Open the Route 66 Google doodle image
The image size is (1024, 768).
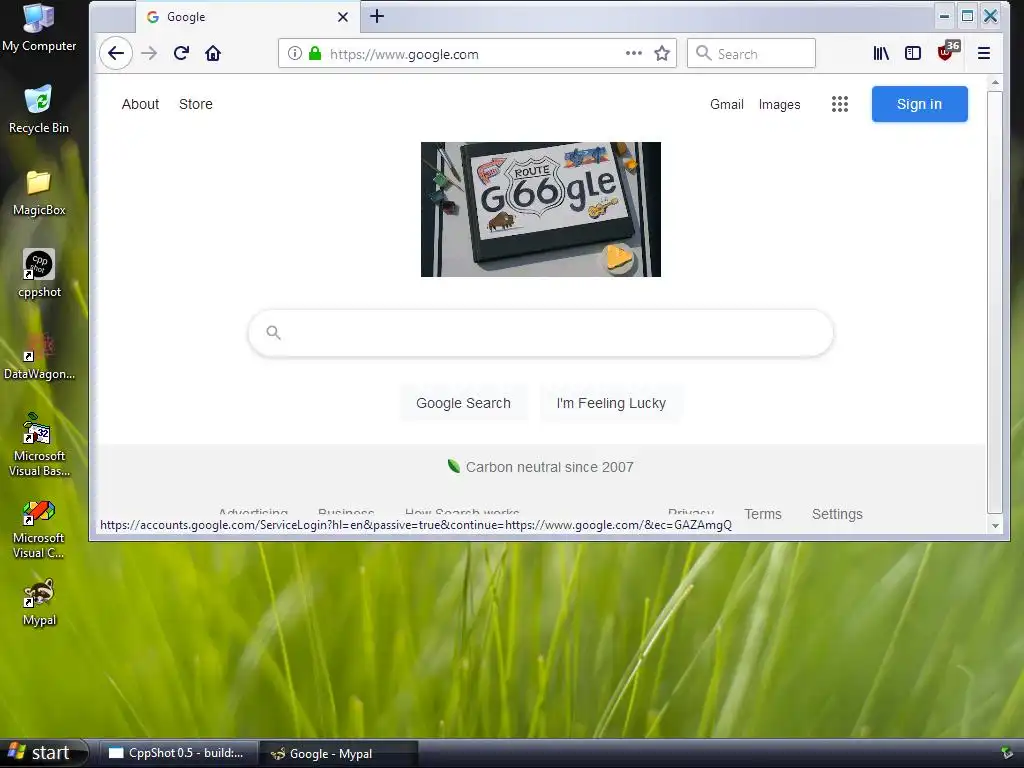pyautogui.click(x=541, y=210)
